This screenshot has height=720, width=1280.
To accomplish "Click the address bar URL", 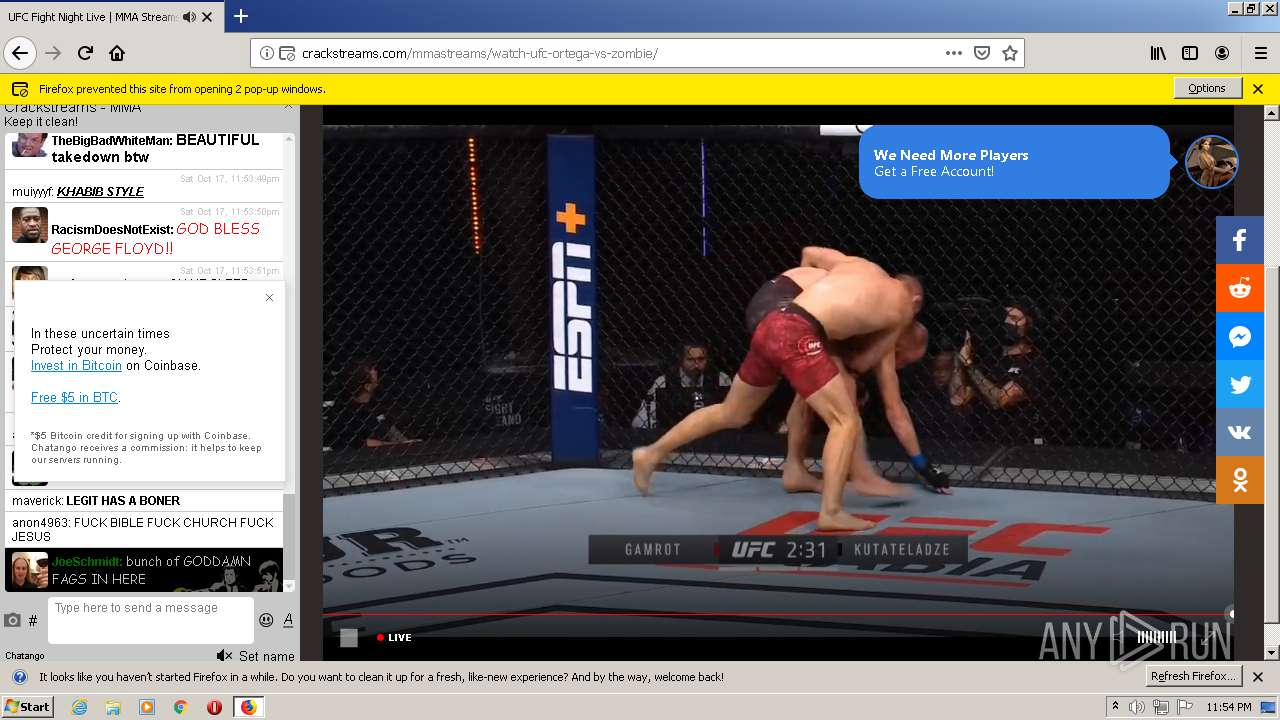I will tap(480, 53).
